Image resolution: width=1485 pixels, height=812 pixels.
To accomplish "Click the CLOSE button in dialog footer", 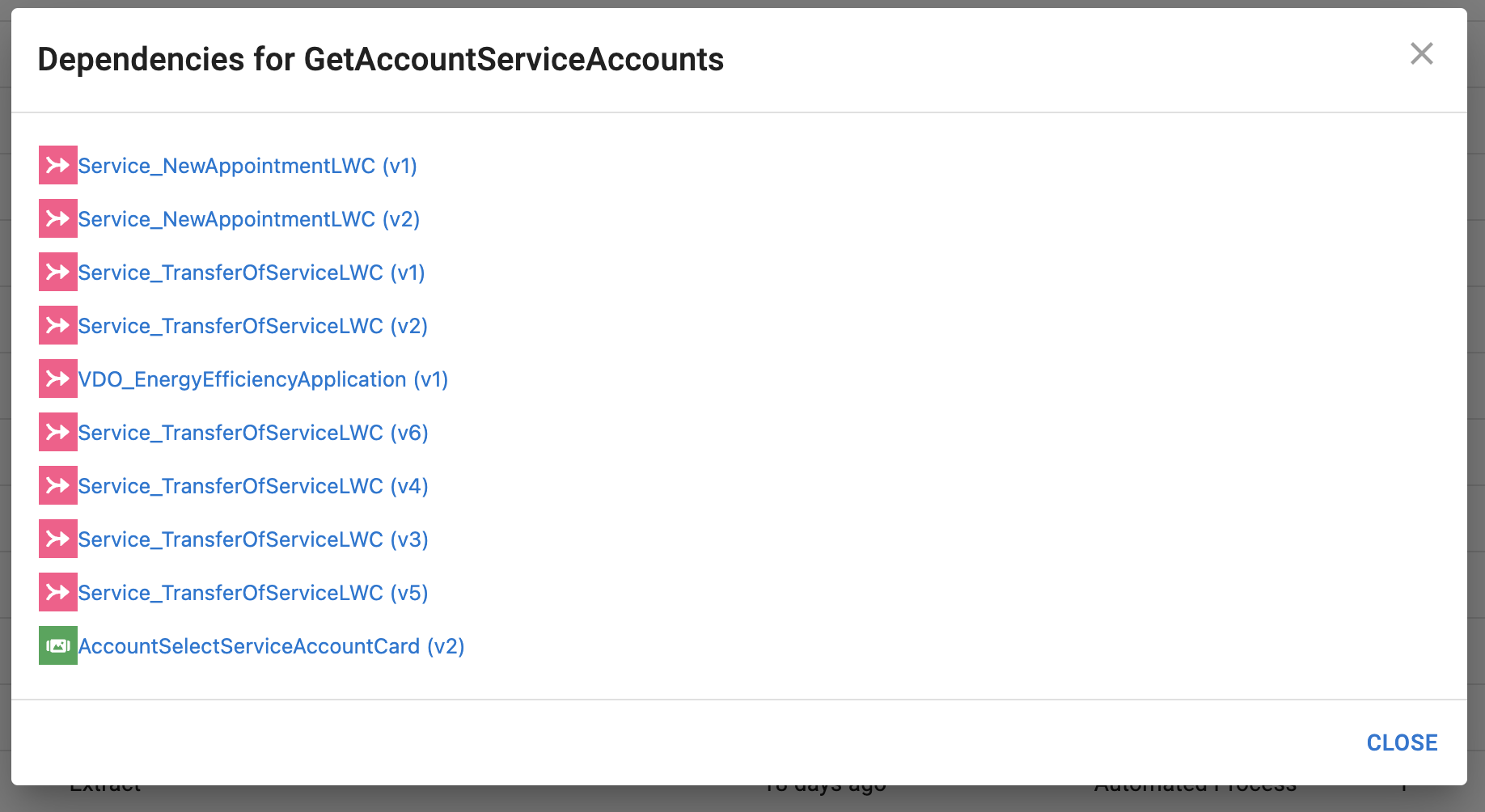I will click(x=1402, y=742).
